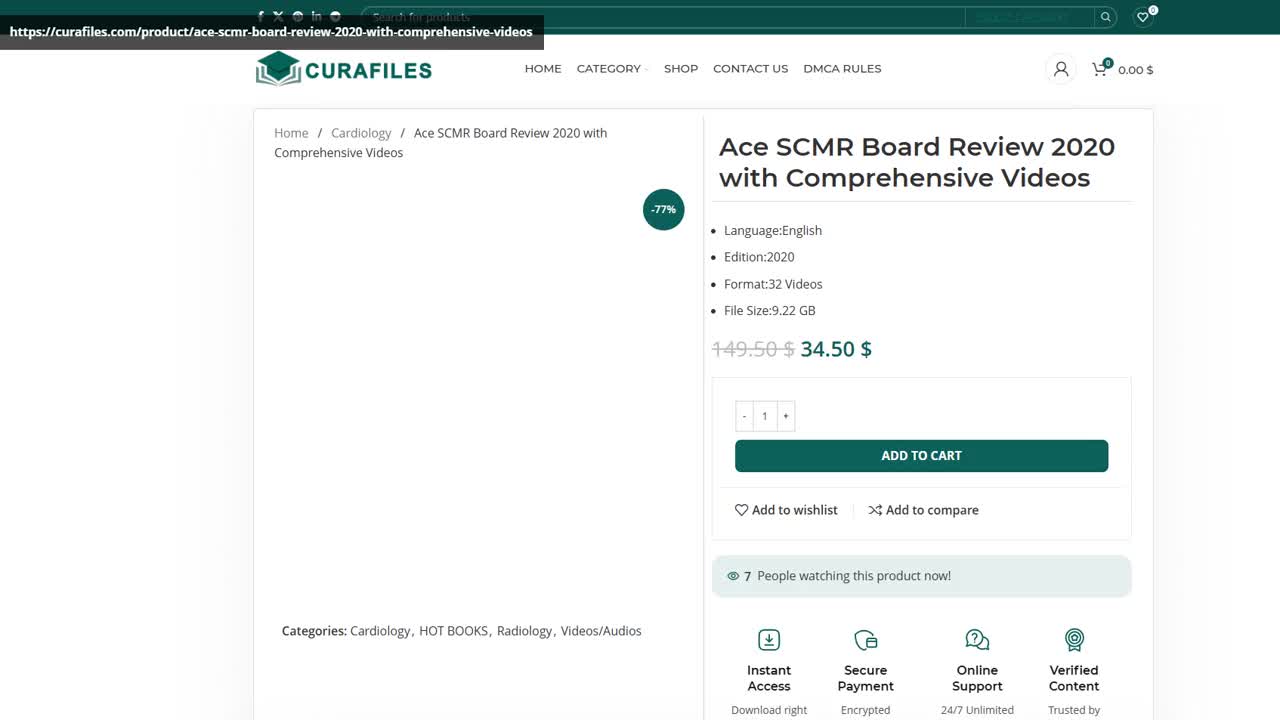
Task: Open the LinkedIn social icon
Action: [x=316, y=16]
